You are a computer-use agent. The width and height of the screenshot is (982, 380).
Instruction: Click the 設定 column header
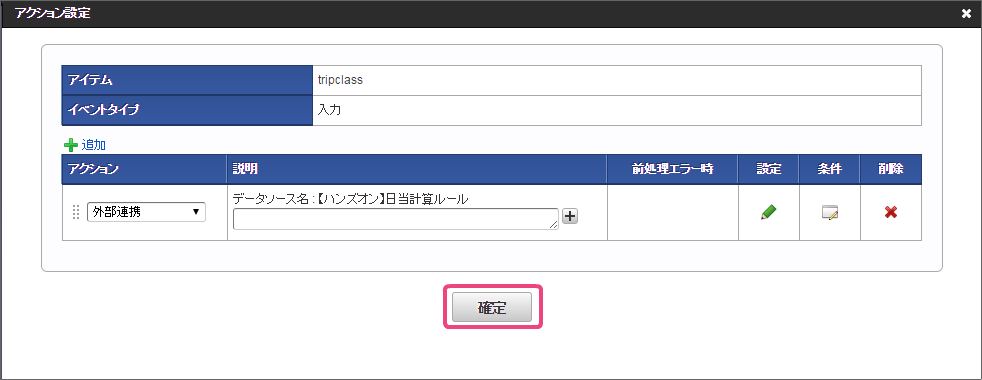click(x=768, y=169)
